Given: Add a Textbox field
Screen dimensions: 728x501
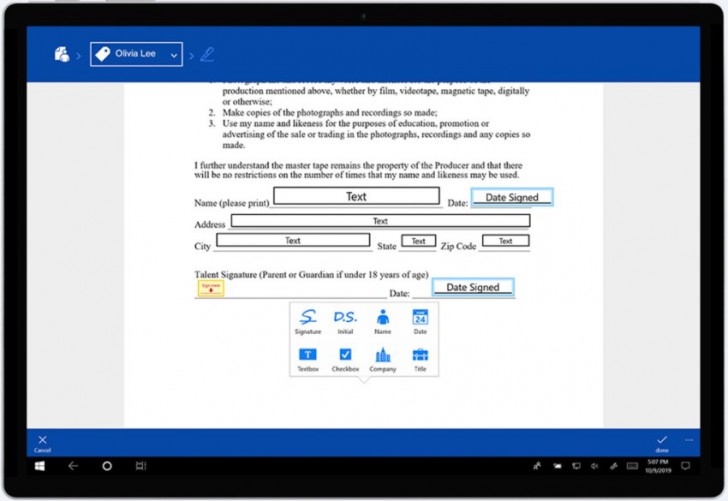Looking at the screenshot, I should pyautogui.click(x=308, y=359).
